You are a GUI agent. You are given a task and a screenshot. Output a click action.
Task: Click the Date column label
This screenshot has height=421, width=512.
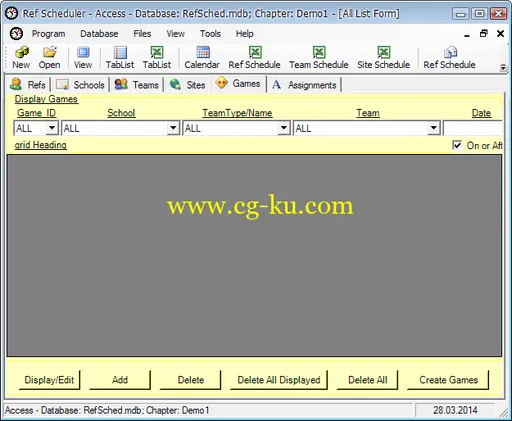pyautogui.click(x=481, y=113)
